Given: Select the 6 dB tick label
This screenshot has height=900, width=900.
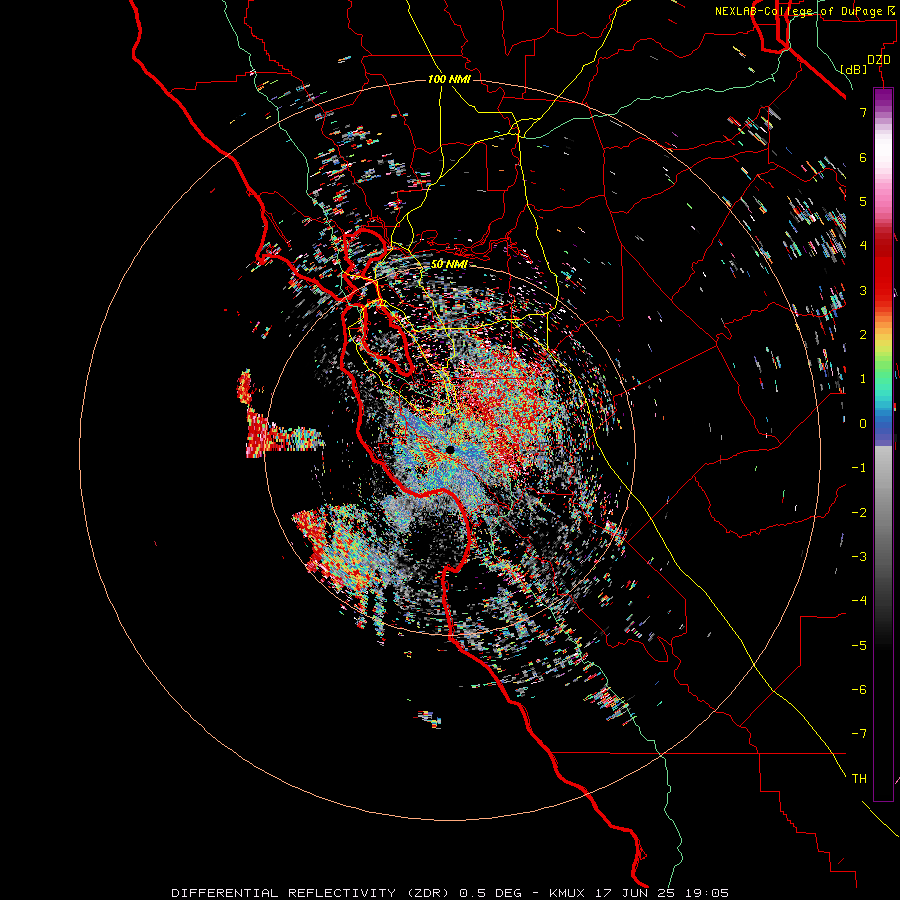Looking at the screenshot, I should (863, 157).
